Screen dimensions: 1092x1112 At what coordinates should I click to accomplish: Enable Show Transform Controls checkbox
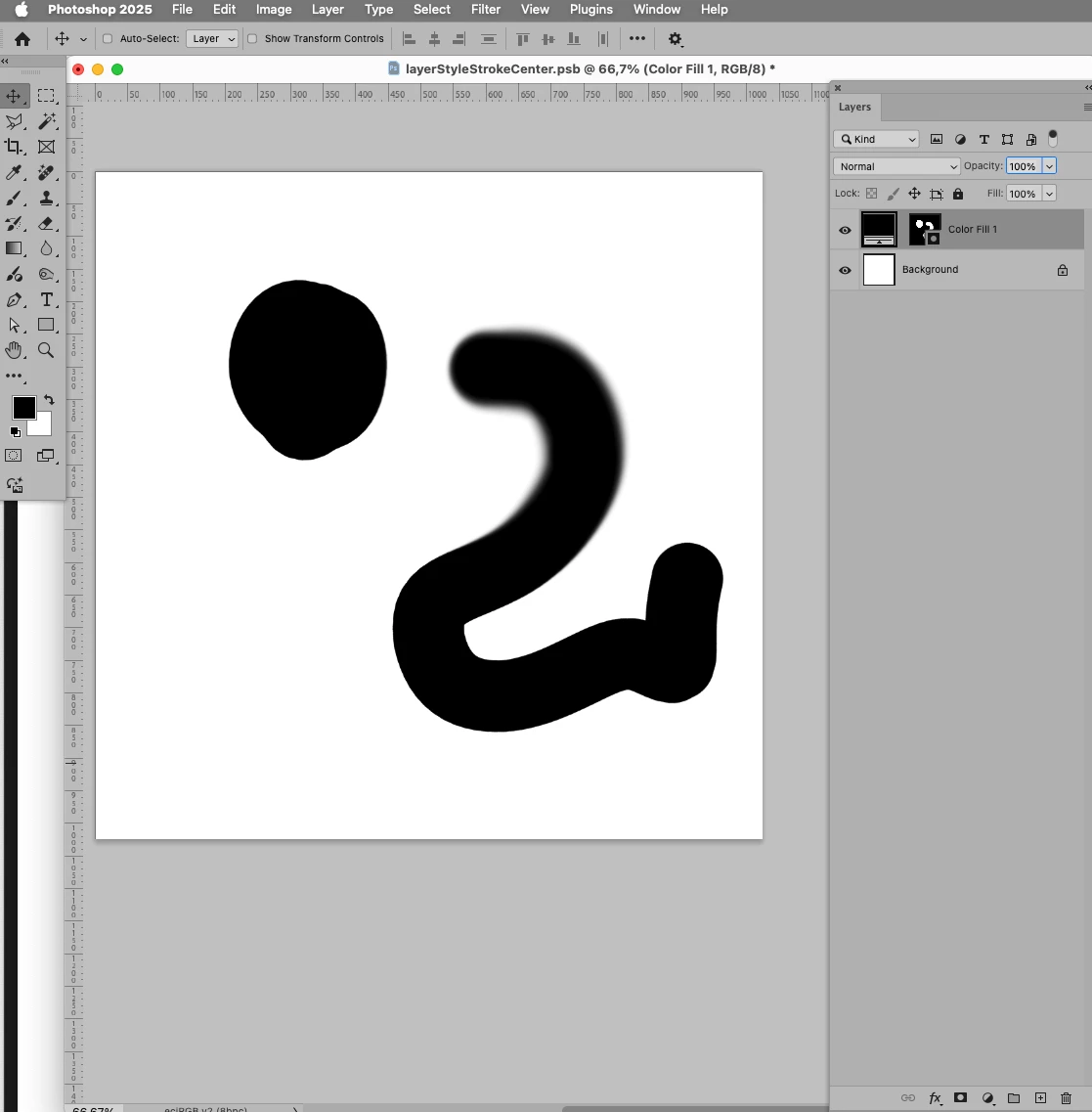tap(251, 38)
